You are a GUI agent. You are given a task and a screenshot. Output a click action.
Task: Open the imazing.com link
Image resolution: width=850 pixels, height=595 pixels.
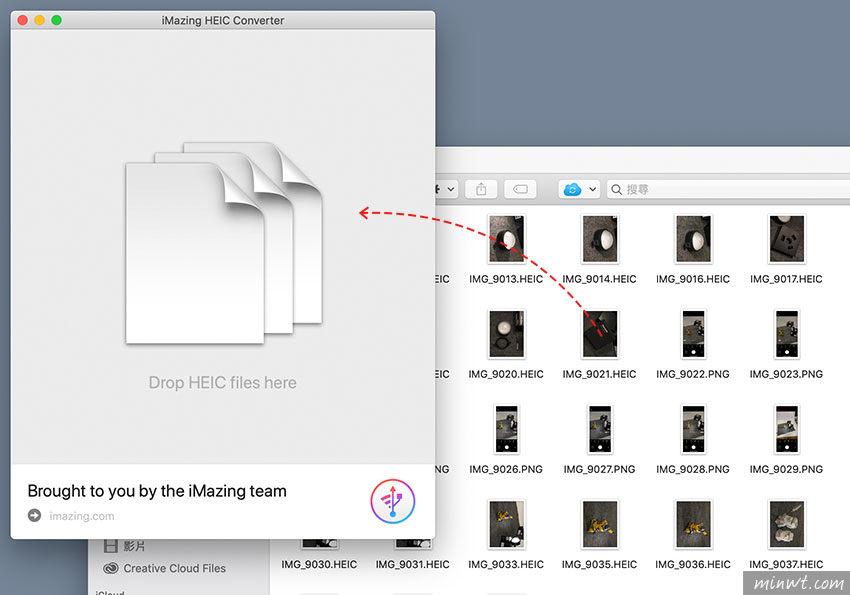tap(82, 516)
